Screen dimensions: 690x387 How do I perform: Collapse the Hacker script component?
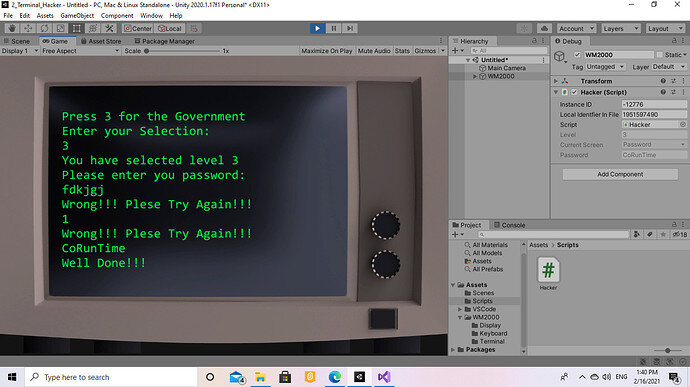click(x=556, y=92)
